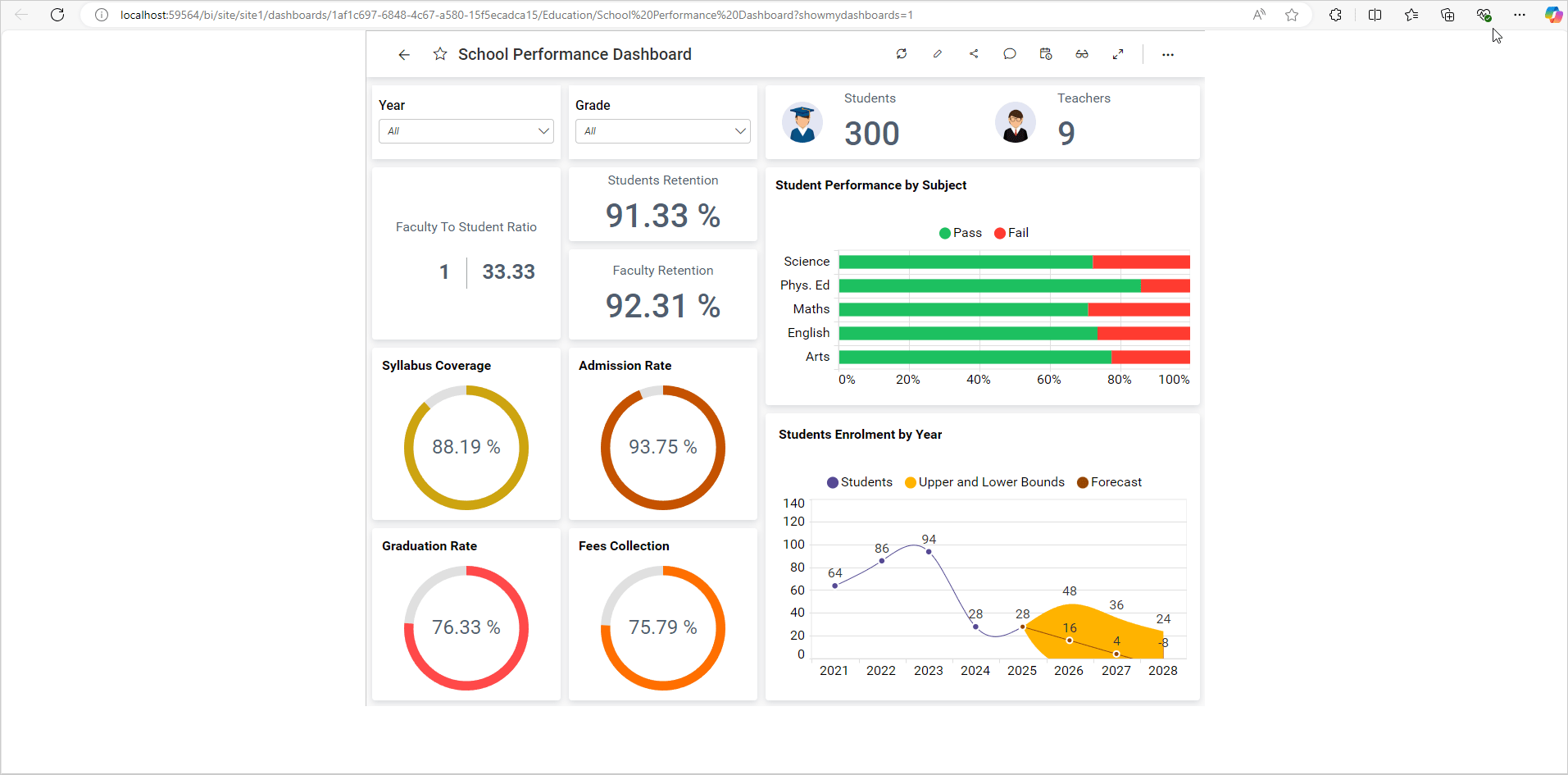Screen dimensions: 1568x775
Task: Open the comments speech bubble icon
Action: click(1009, 54)
